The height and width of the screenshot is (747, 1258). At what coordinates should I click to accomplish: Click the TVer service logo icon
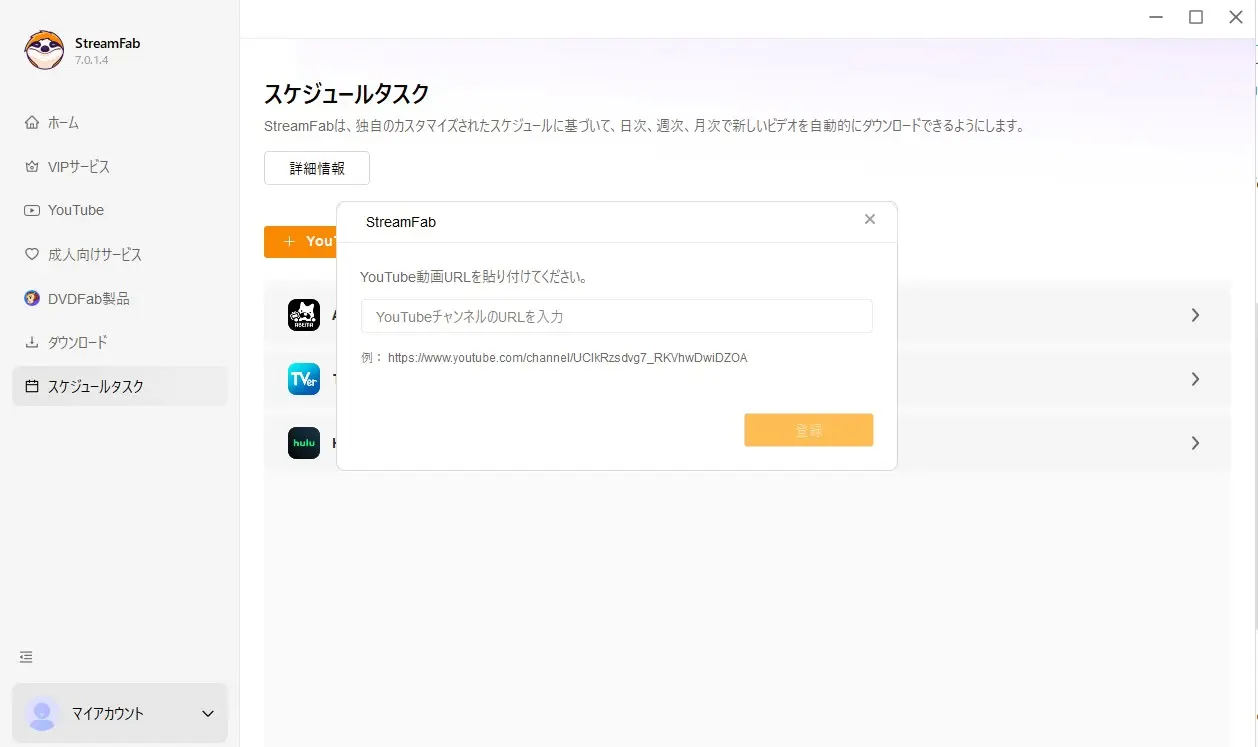click(x=304, y=379)
